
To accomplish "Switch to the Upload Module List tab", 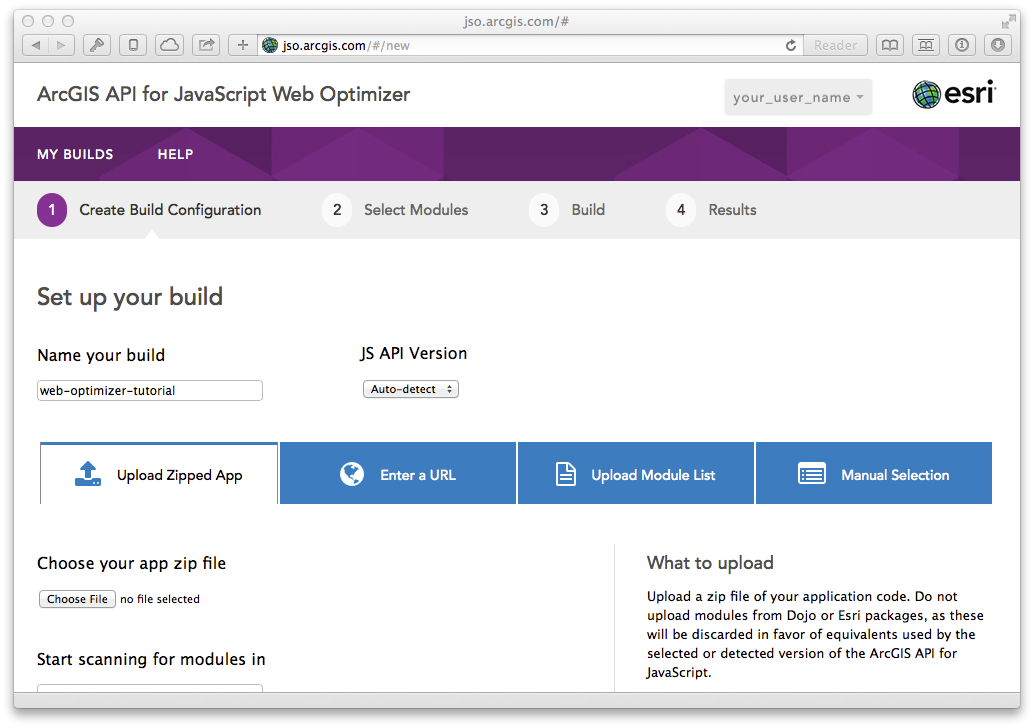I will [x=636, y=473].
